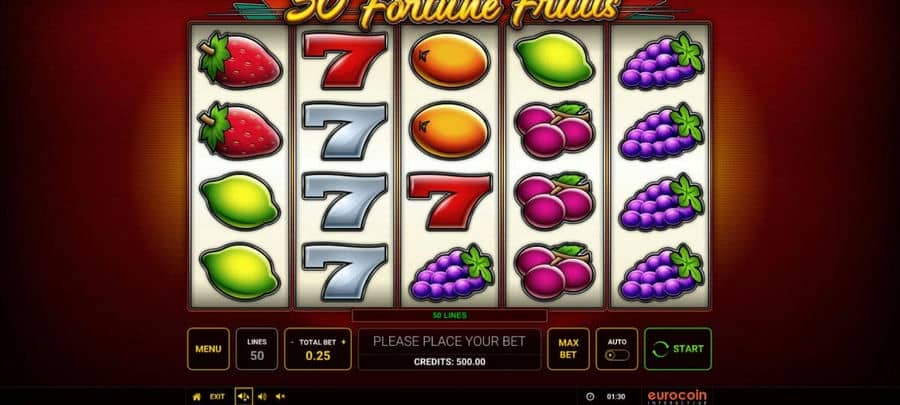Click the clock icon in status bar
The height and width of the screenshot is (405, 900).
click(x=590, y=396)
